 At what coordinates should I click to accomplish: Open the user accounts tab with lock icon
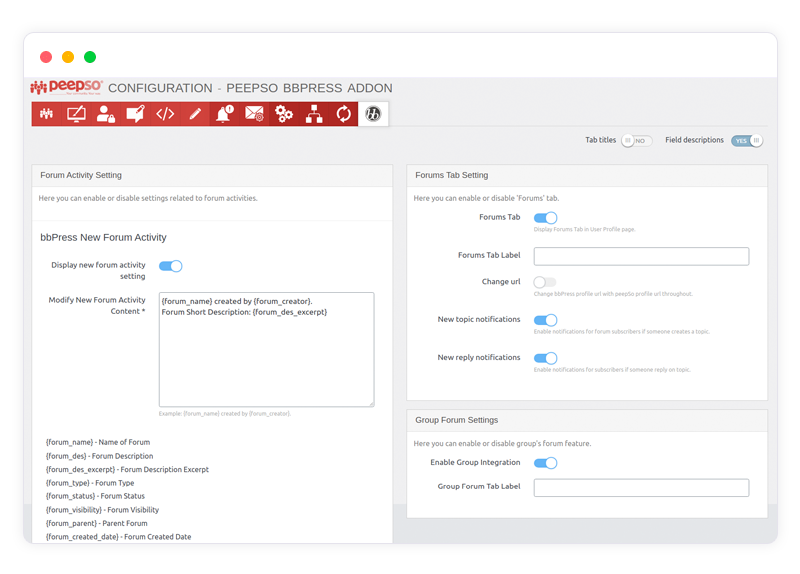106,114
